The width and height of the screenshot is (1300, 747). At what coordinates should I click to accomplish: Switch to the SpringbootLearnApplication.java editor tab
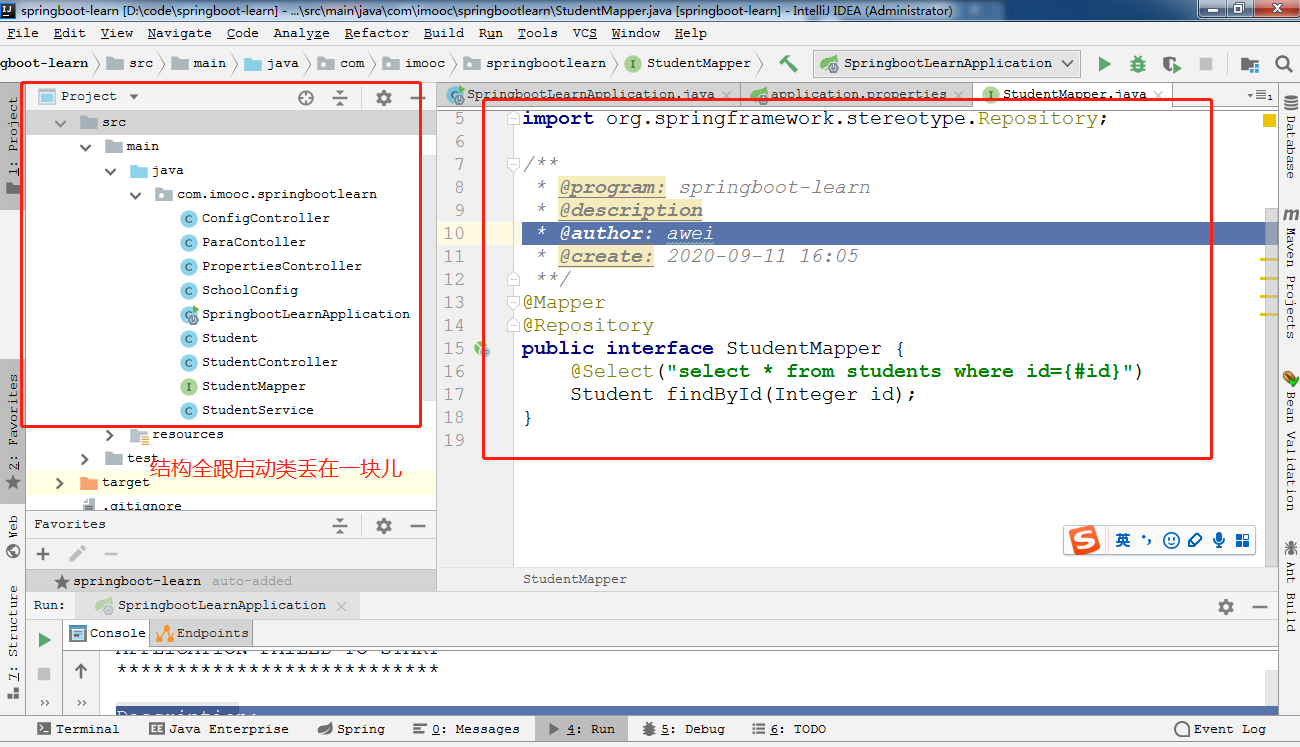pos(591,95)
